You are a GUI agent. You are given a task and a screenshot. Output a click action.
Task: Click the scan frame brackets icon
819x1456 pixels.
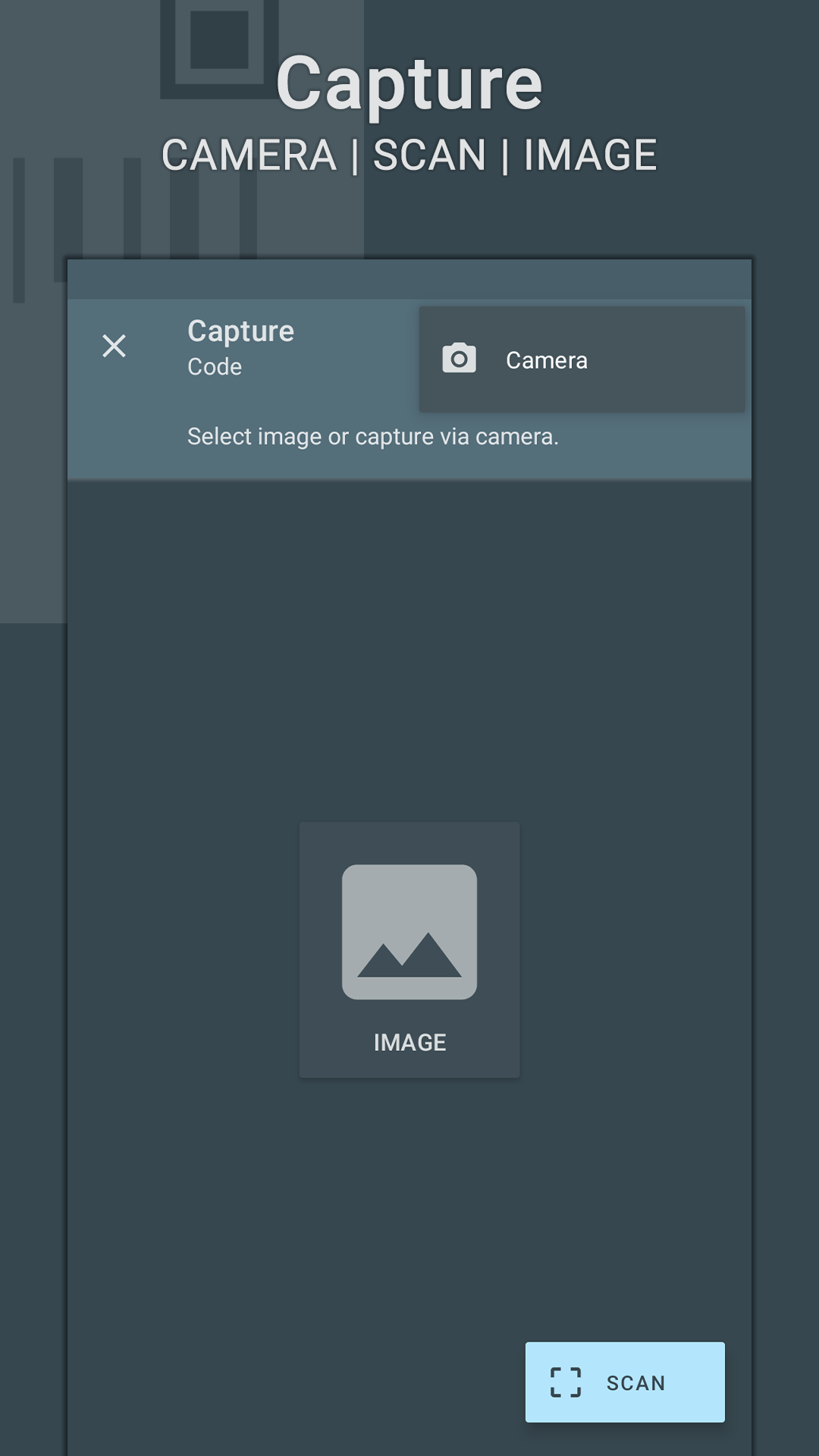coord(566,1382)
